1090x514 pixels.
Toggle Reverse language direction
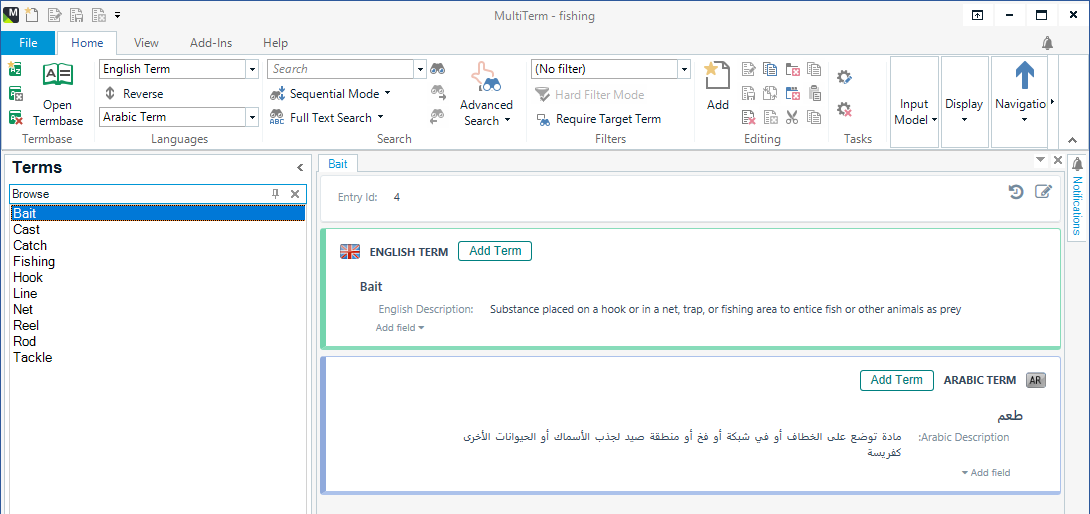tap(134, 93)
